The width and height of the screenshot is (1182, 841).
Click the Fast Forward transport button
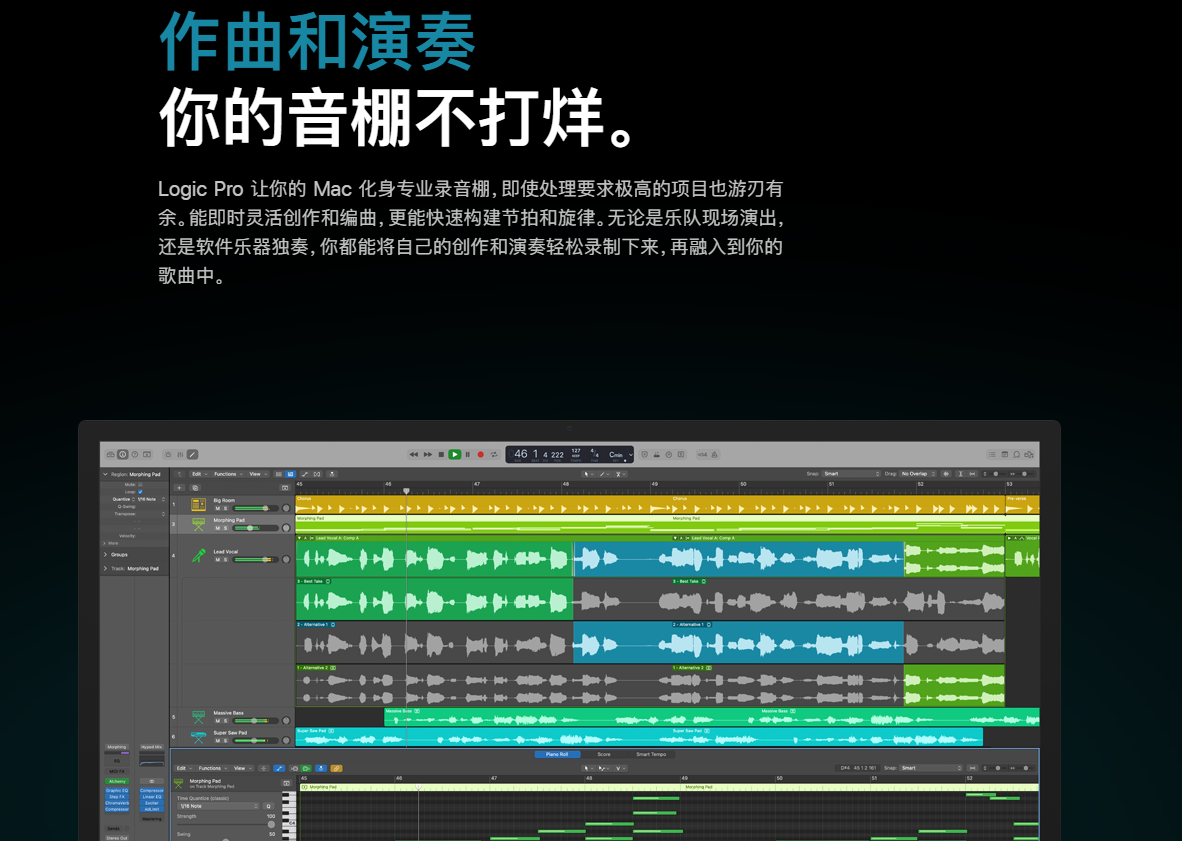(x=427, y=454)
